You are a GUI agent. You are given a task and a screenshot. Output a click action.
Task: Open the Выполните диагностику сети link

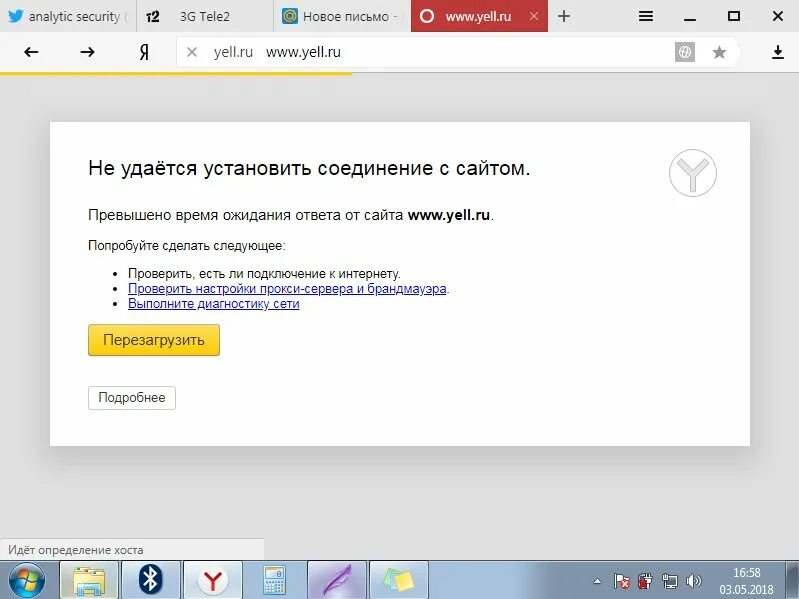(214, 304)
